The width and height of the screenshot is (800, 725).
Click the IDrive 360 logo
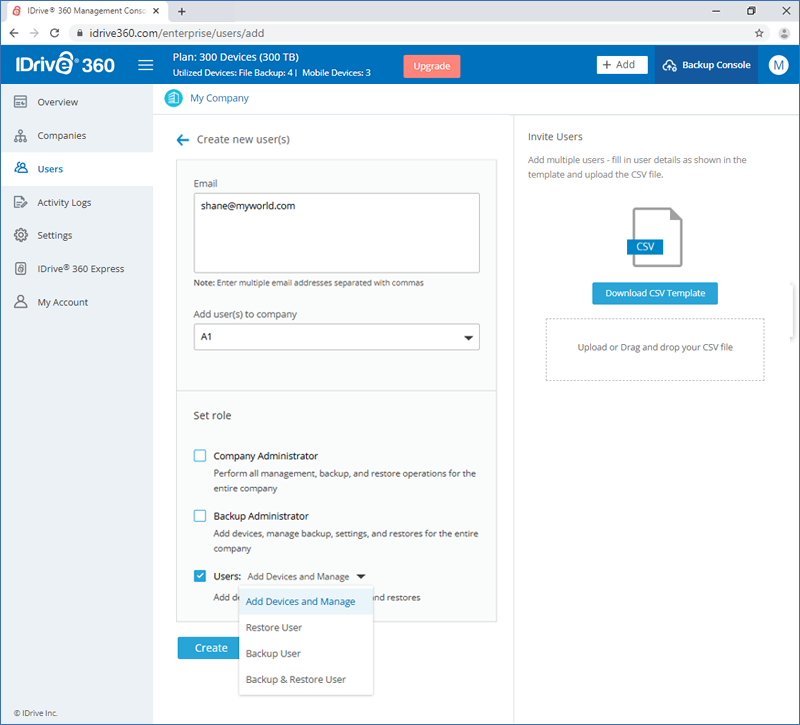coord(65,64)
